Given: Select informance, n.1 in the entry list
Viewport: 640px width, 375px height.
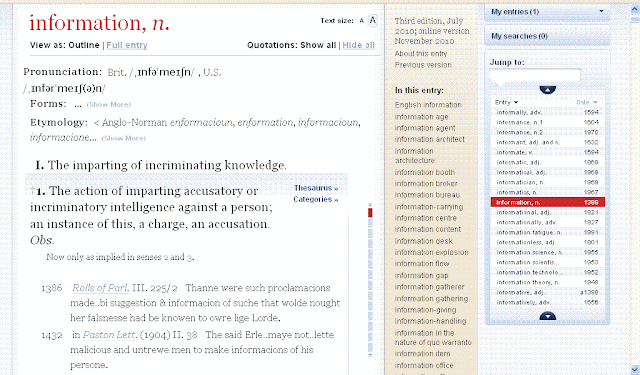Looking at the screenshot, I should [547, 122].
